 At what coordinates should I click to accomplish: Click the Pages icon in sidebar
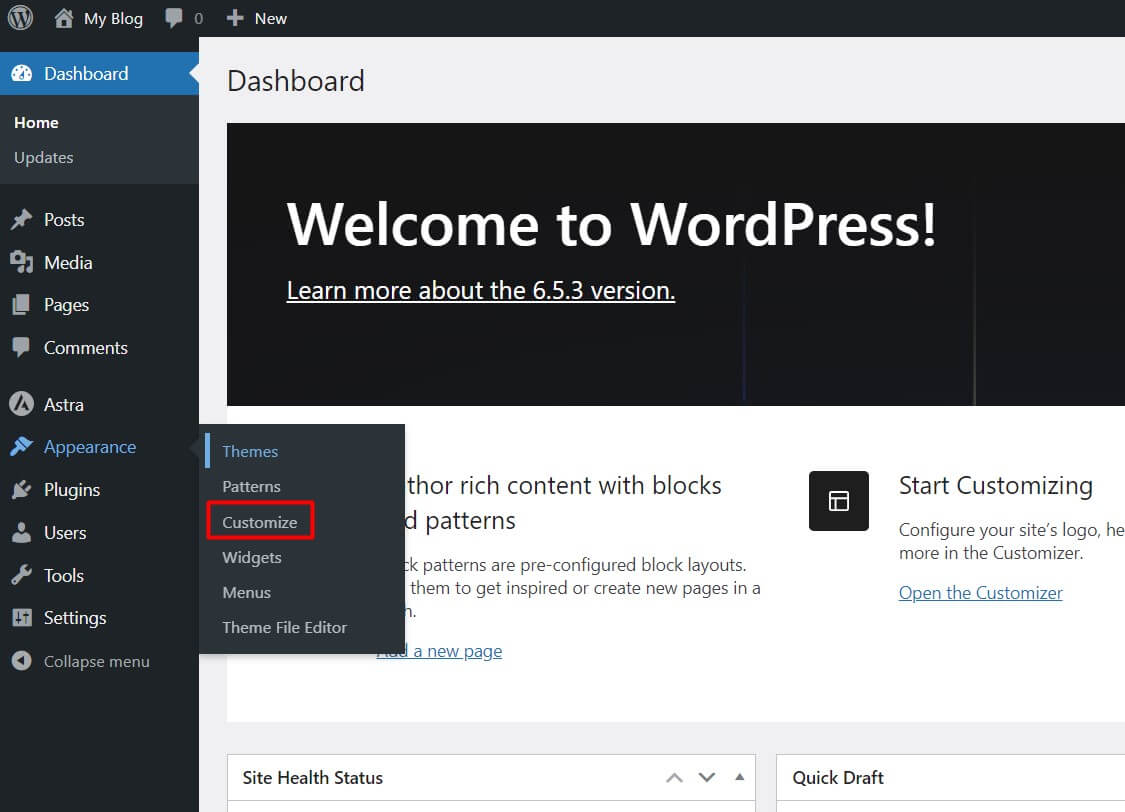(x=22, y=305)
